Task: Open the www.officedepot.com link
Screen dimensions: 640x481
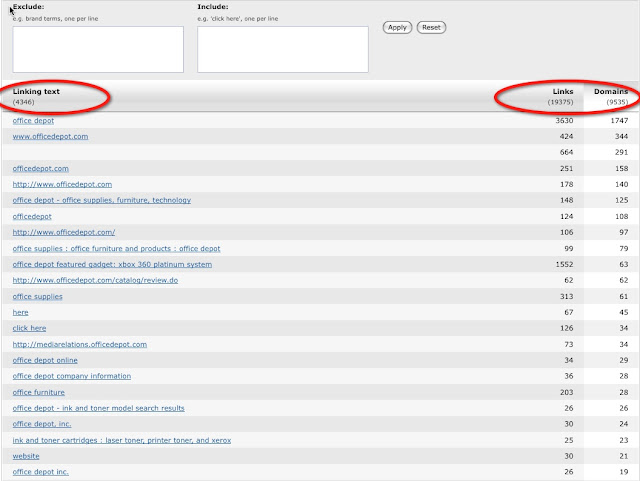Action: (50, 136)
